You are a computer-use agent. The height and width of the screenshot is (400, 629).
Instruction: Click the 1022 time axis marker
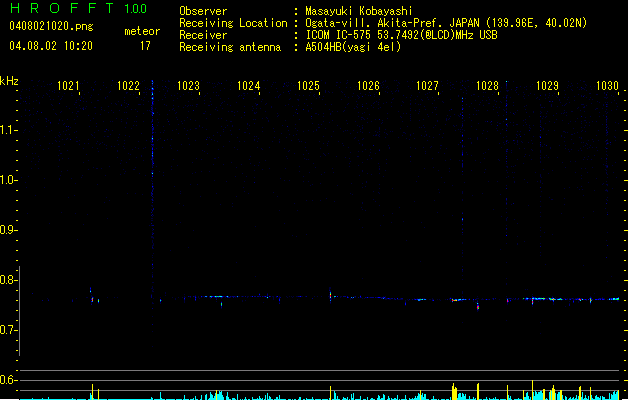tap(128, 86)
